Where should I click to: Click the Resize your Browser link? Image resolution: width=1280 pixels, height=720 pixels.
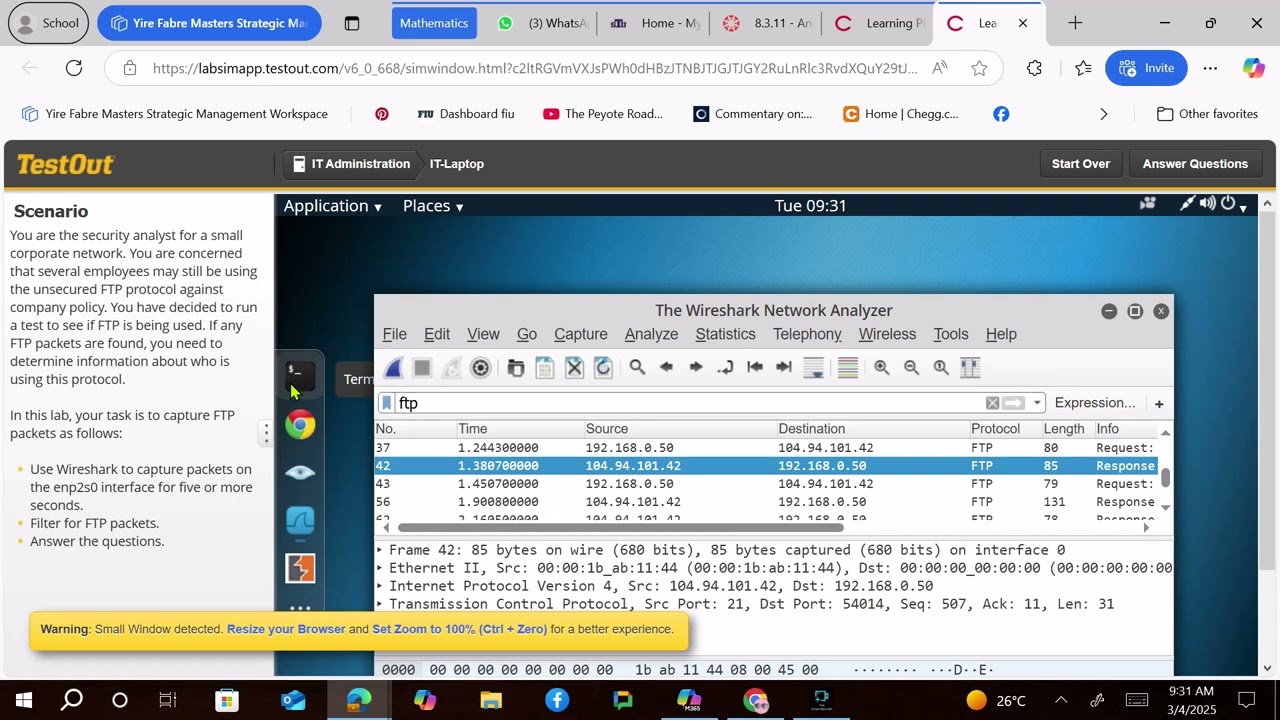click(x=286, y=629)
